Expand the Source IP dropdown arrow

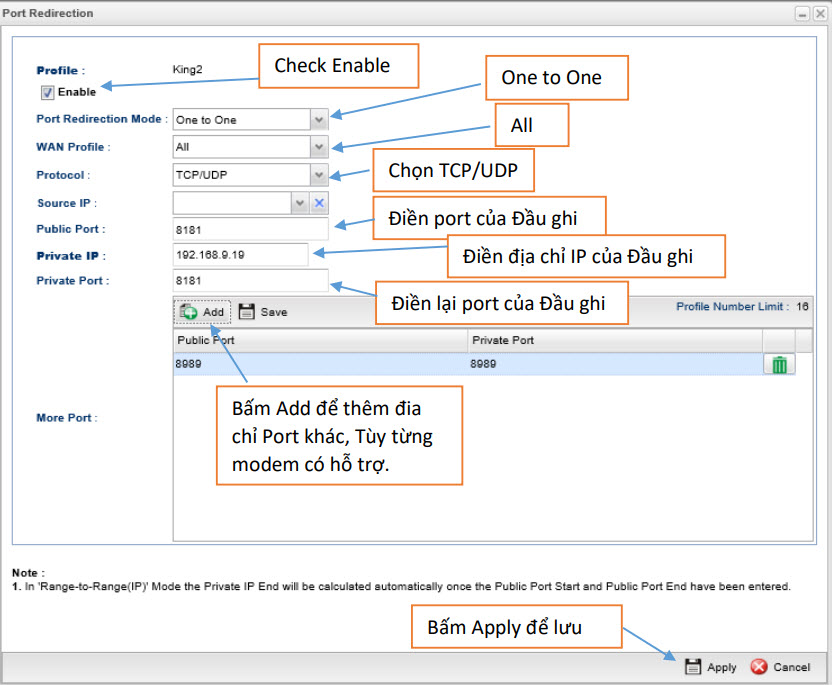coord(299,203)
